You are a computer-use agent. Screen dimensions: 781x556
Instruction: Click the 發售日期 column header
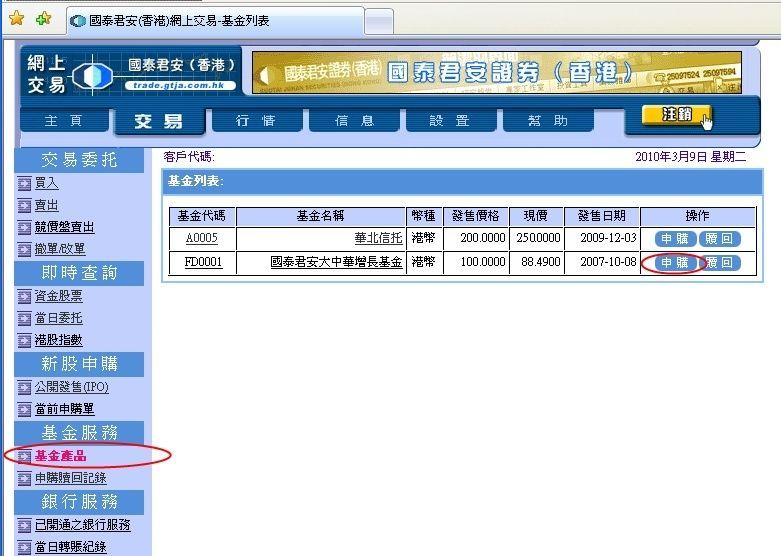coord(602,216)
